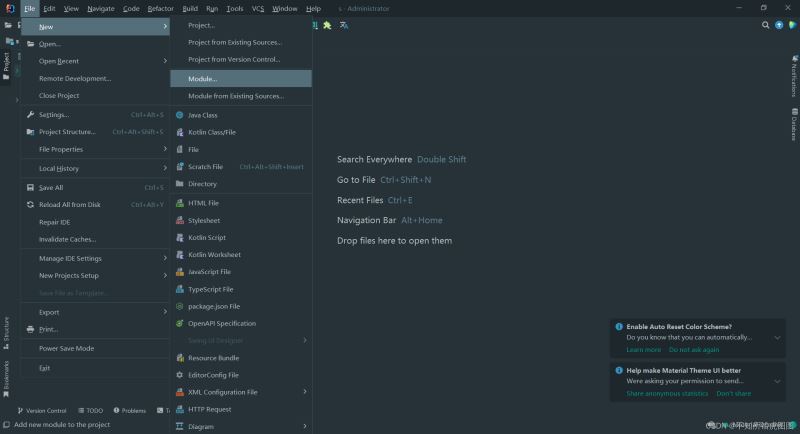Click the Java Class icon in submenu
Viewport: 800px width, 434px height.
180,115
